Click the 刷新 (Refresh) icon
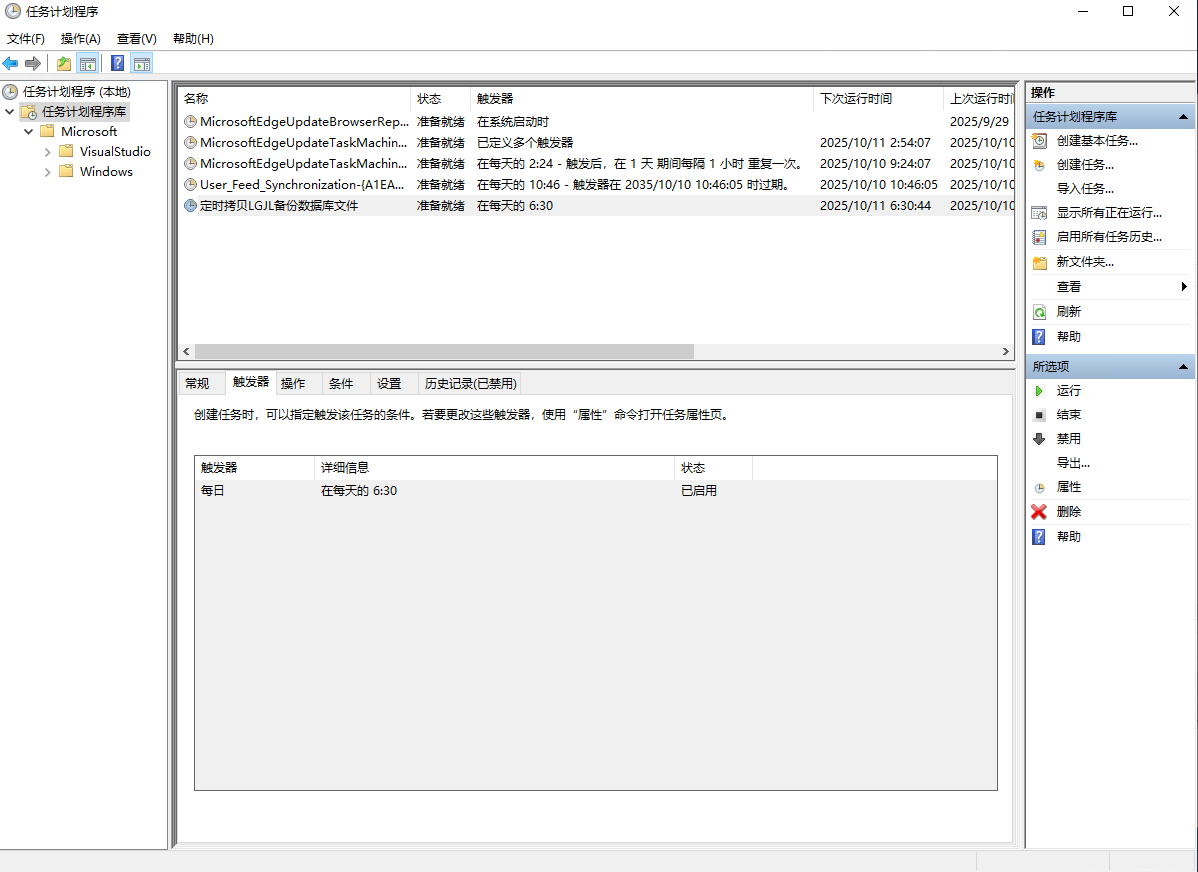1198x872 pixels. (1039, 312)
